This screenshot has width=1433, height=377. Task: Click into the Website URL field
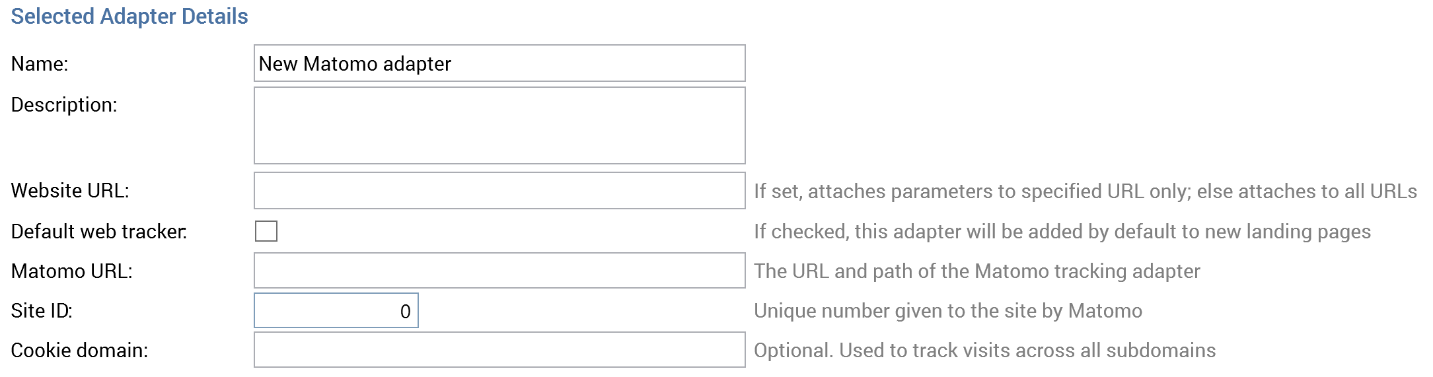pos(499,190)
